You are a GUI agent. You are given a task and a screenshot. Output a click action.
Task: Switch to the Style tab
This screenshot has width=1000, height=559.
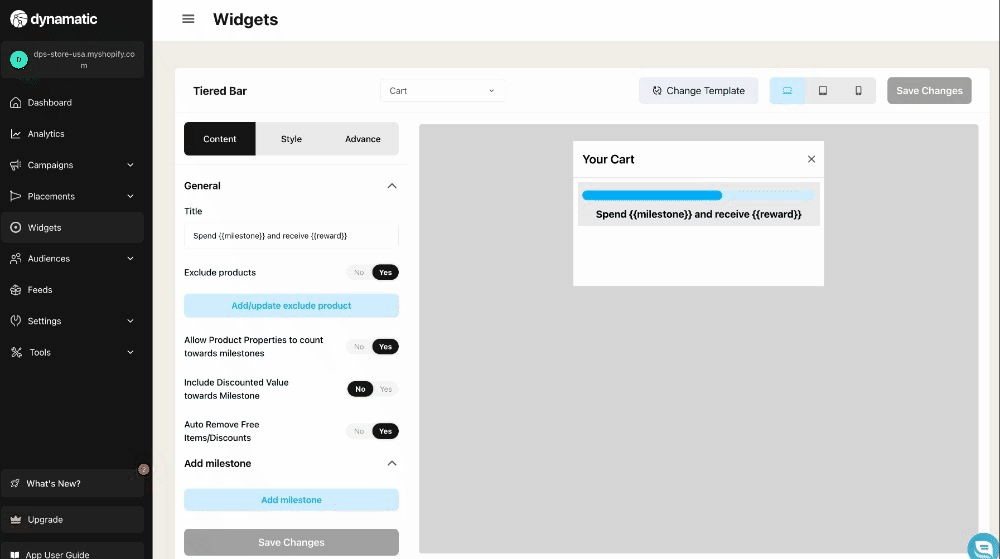[291, 139]
